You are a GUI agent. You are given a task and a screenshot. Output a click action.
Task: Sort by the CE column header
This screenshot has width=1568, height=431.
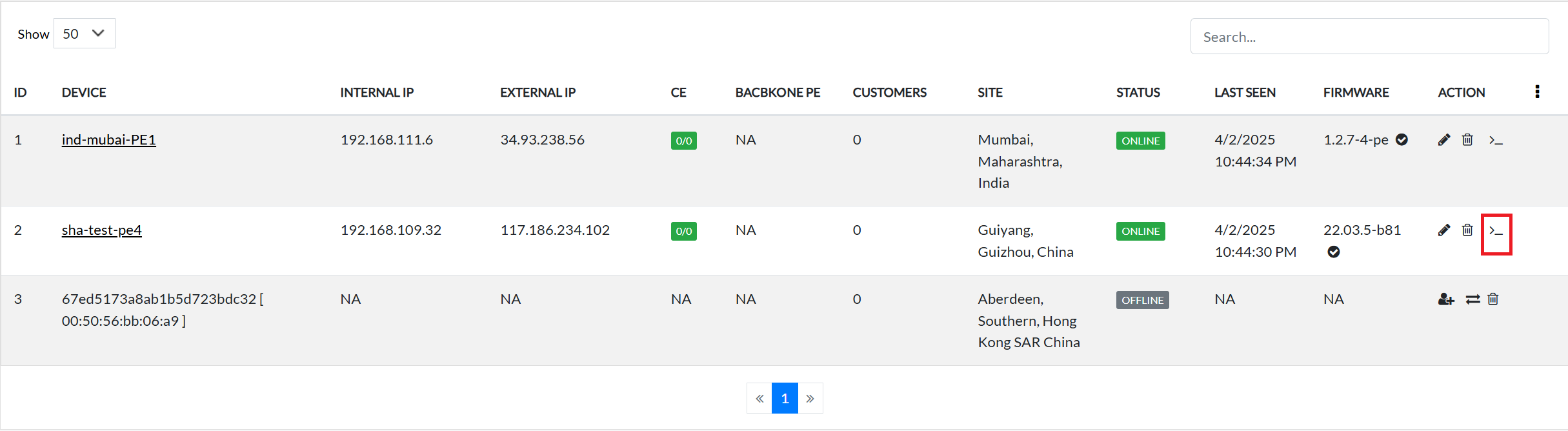(x=678, y=92)
